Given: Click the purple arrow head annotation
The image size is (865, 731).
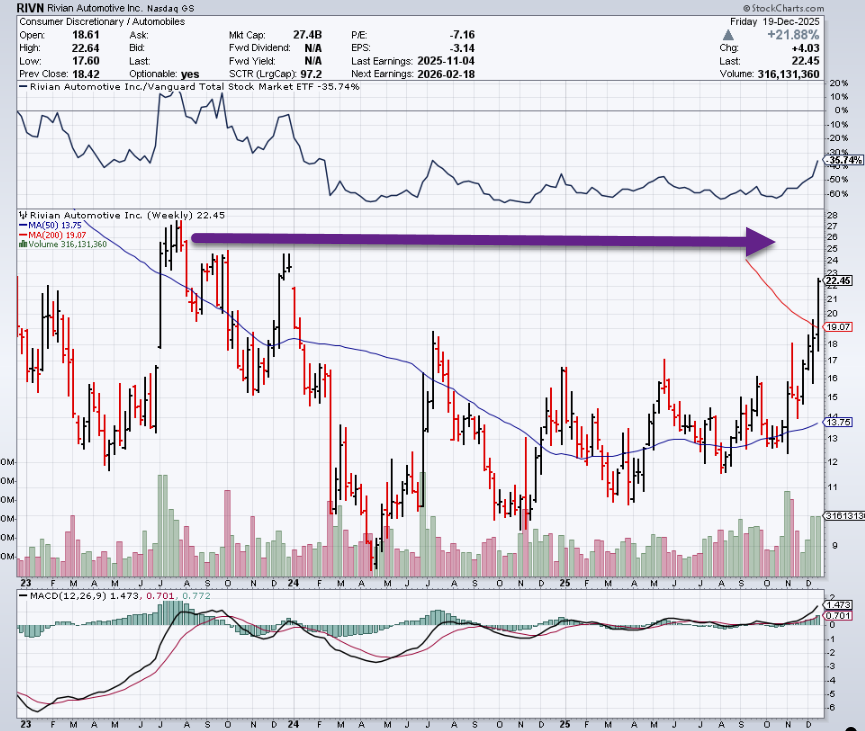Looking at the screenshot, I should (760, 240).
